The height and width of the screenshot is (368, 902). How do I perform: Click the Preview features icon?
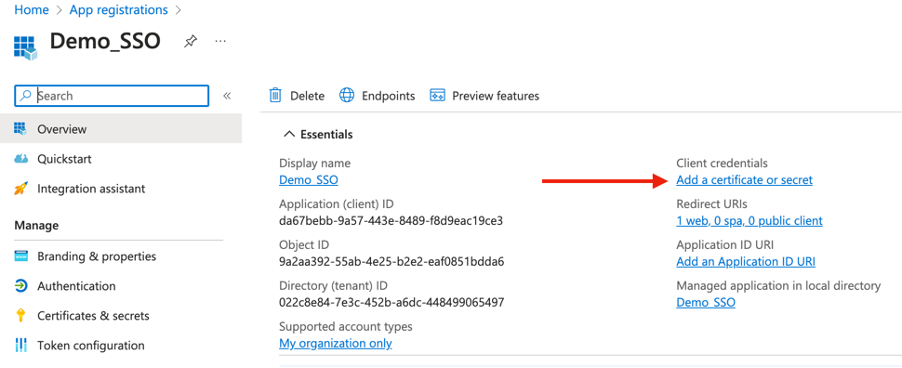(x=438, y=95)
